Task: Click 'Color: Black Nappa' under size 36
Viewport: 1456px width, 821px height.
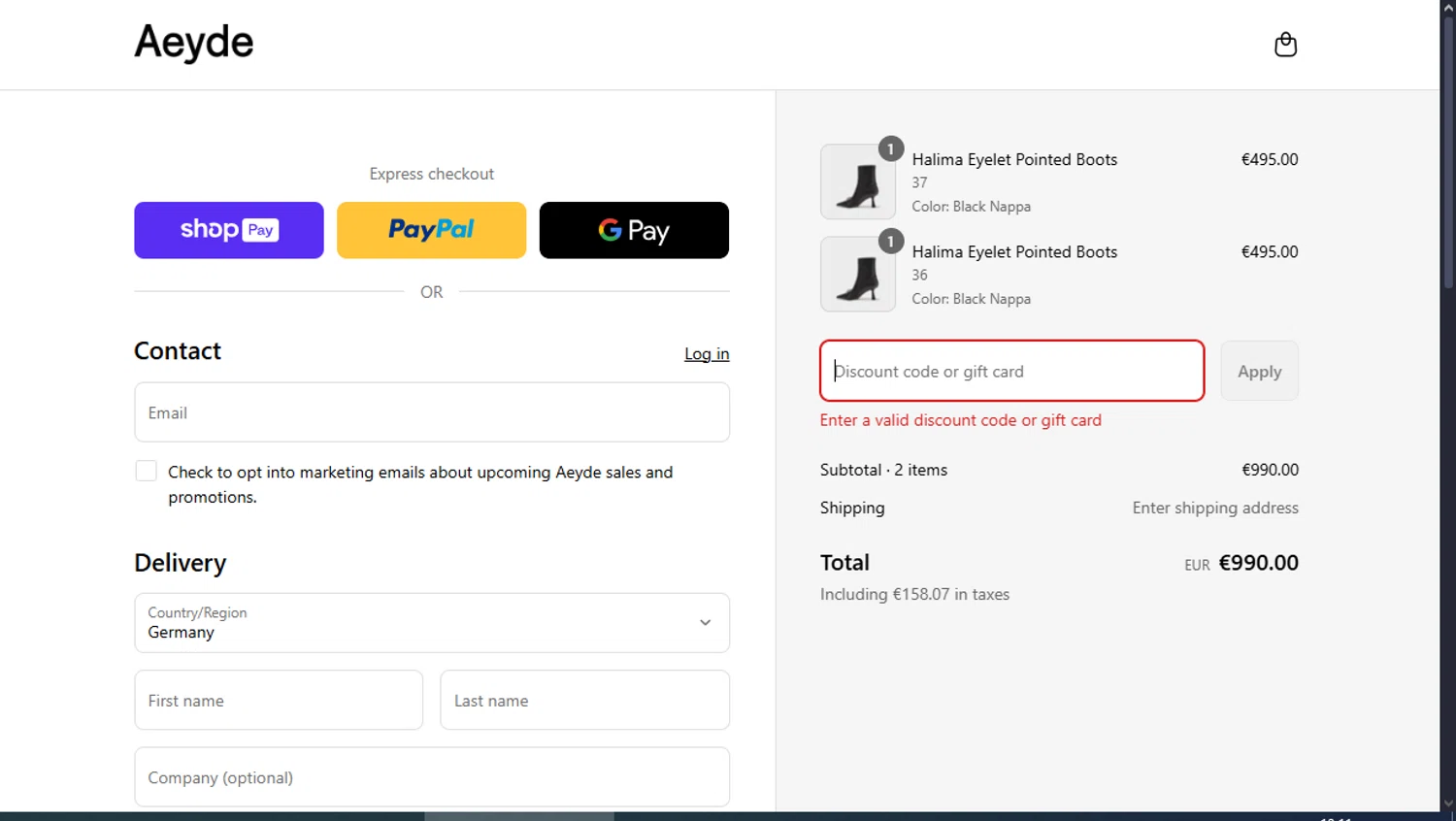Action: pyautogui.click(x=971, y=299)
